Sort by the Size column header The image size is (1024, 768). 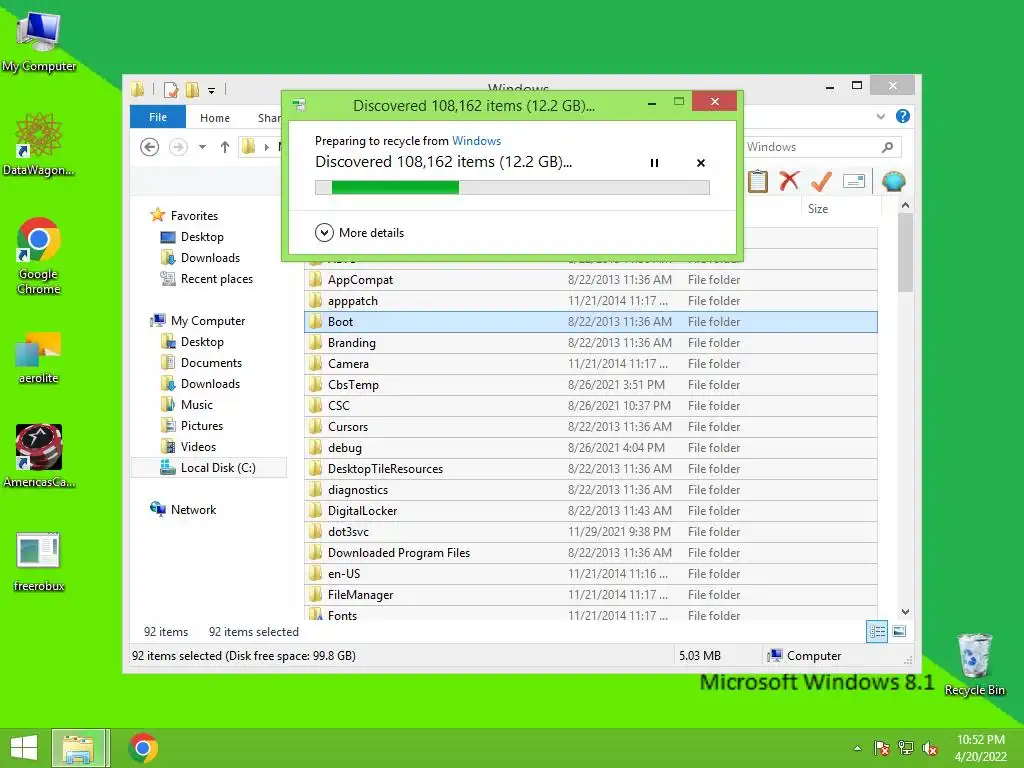point(818,208)
